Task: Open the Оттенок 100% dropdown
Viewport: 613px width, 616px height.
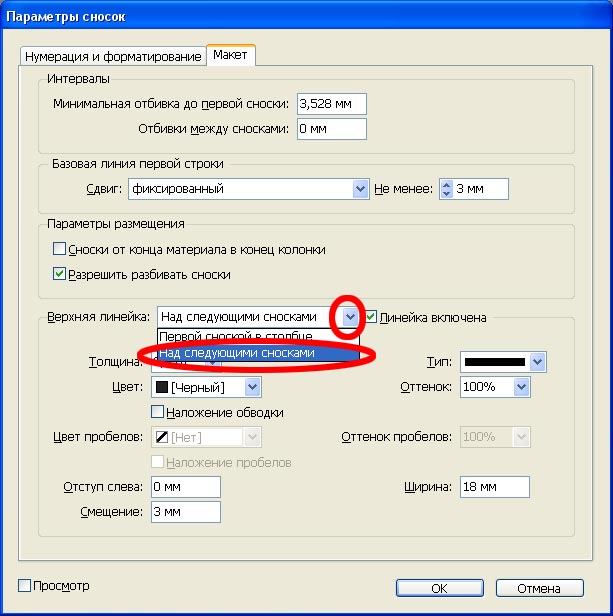Action: point(521,387)
